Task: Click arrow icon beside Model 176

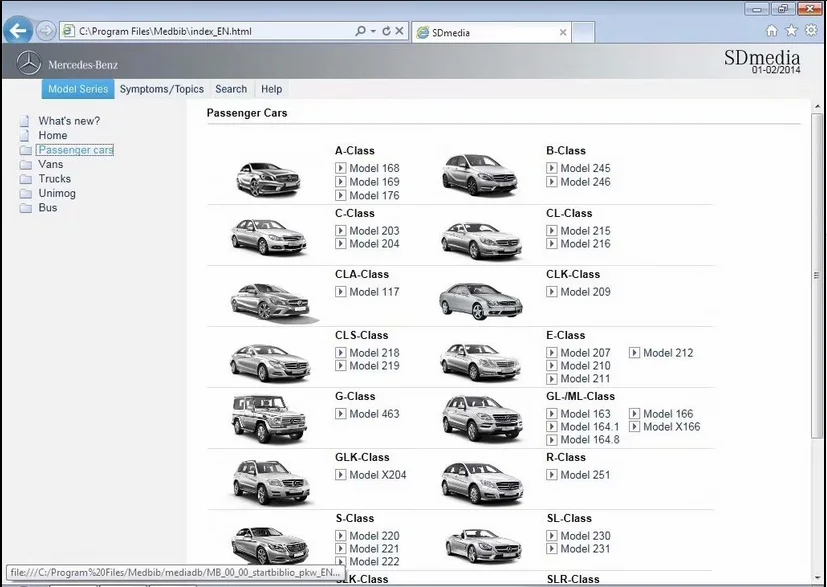Action: tap(340, 195)
